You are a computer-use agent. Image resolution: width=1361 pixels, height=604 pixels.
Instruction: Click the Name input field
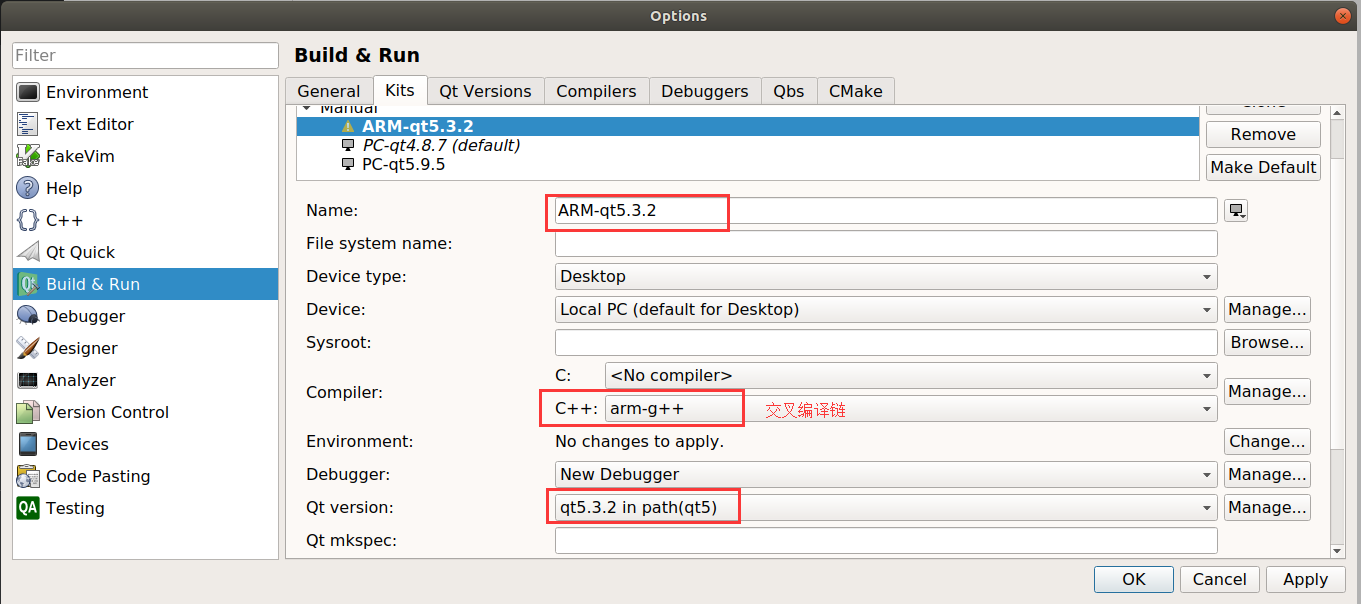(886, 210)
